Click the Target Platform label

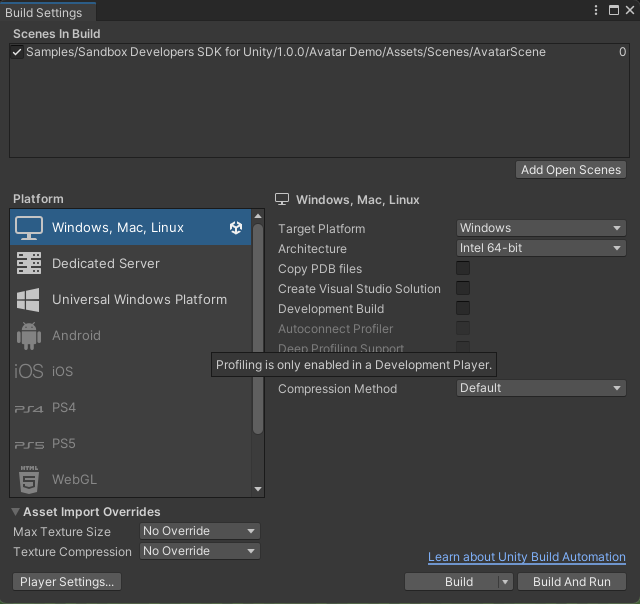[322, 229]
